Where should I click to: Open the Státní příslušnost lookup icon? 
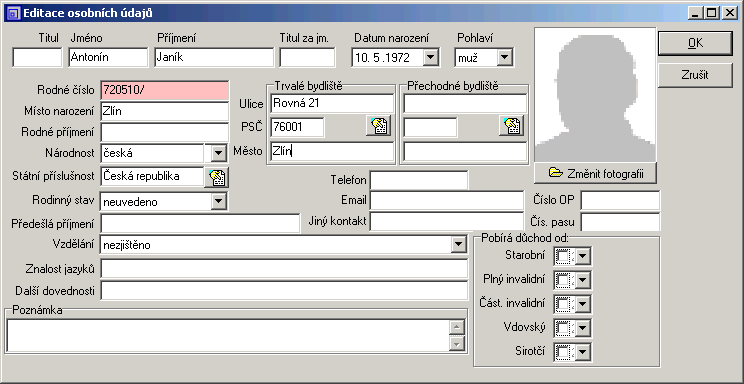216,177
